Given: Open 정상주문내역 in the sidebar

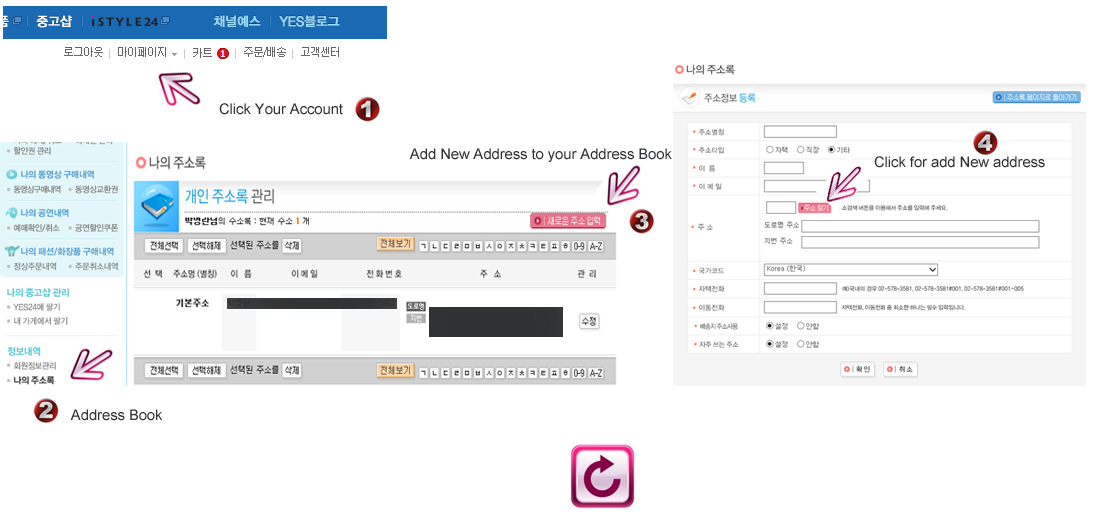Looking at the screenshot, I should pyautogui.click(x=34, y=266).
